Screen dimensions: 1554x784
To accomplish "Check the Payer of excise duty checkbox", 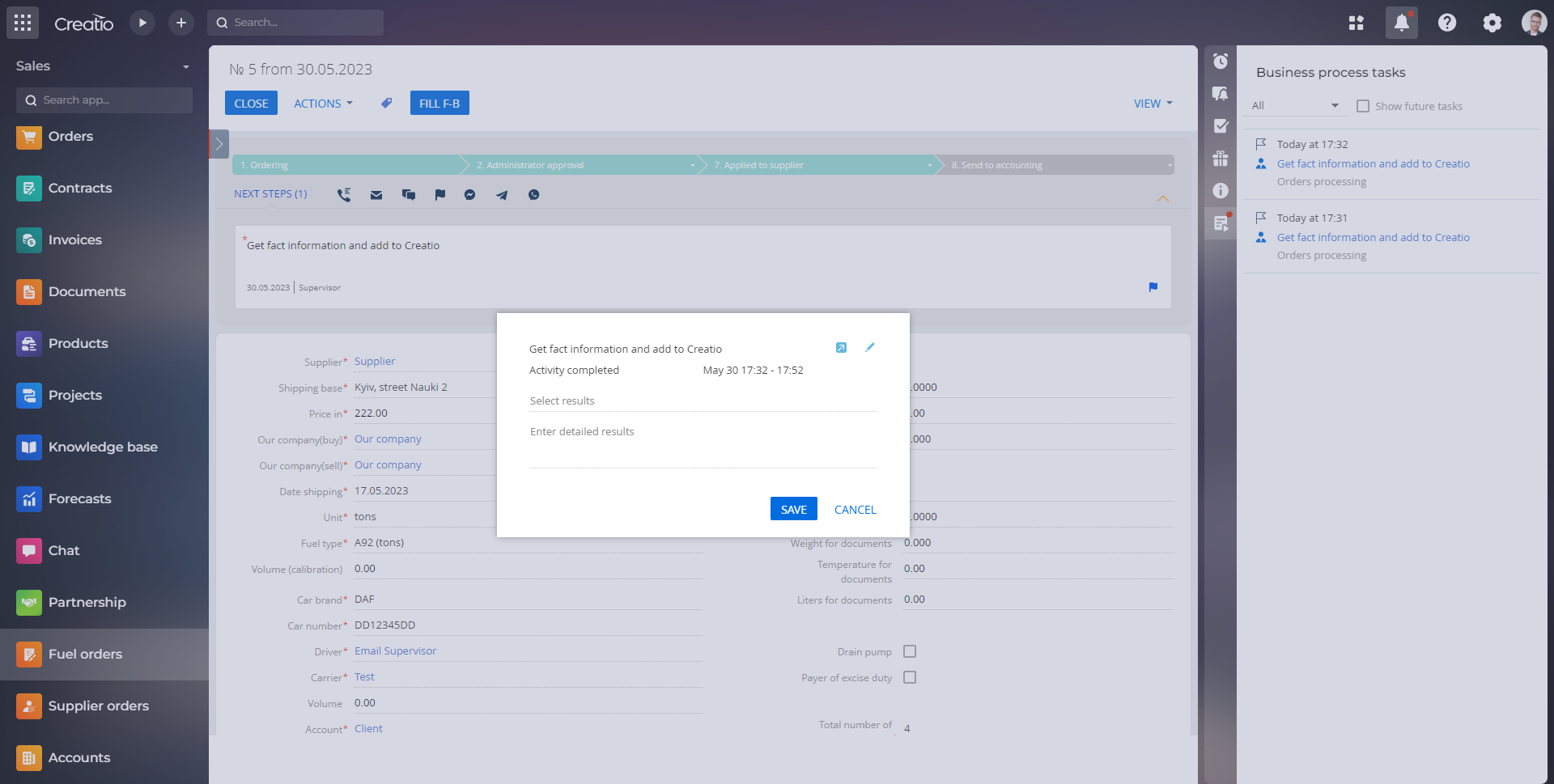I will (x=909, y=677).
